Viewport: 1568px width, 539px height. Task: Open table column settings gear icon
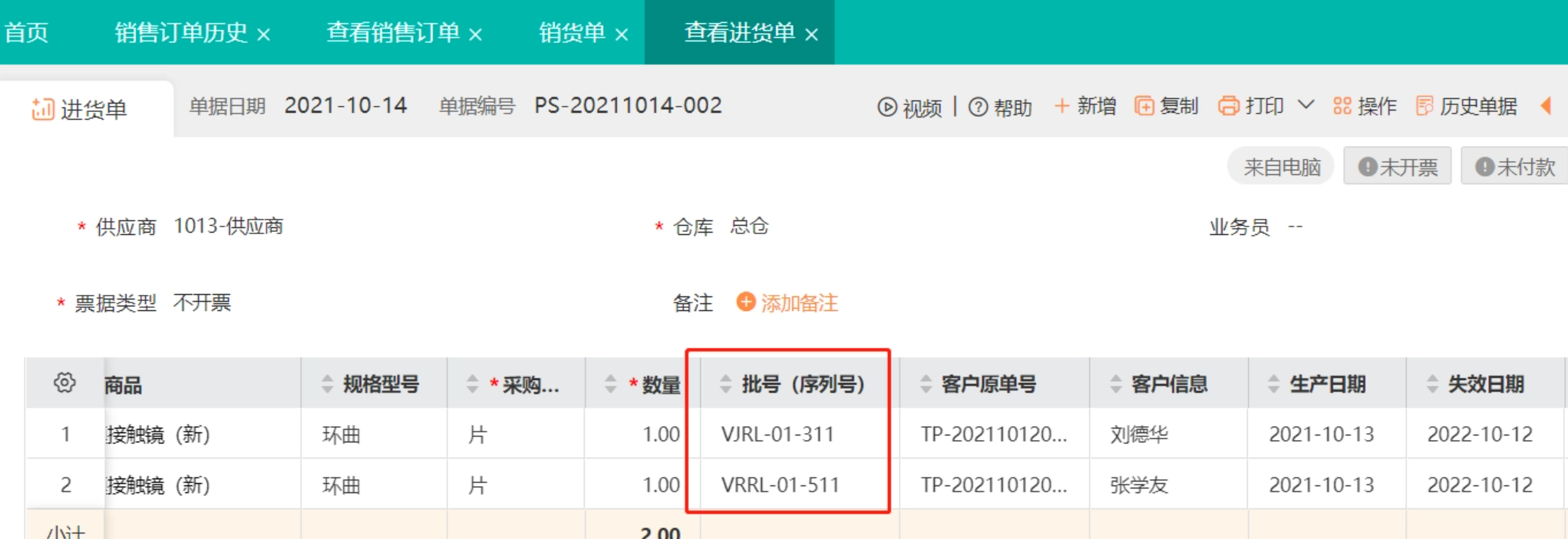coord(64,382)
